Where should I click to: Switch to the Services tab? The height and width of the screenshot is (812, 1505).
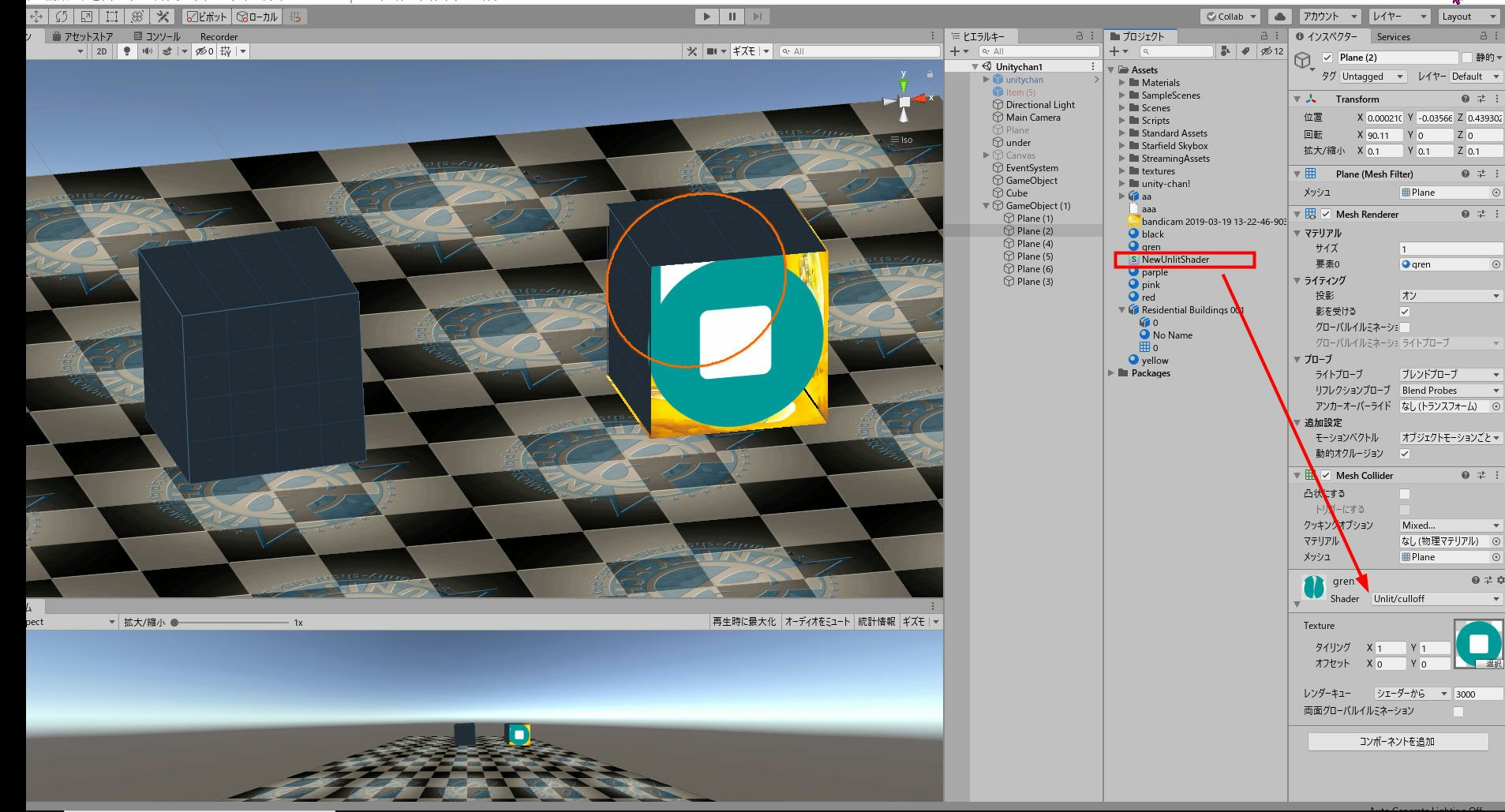click(1393, 37)
